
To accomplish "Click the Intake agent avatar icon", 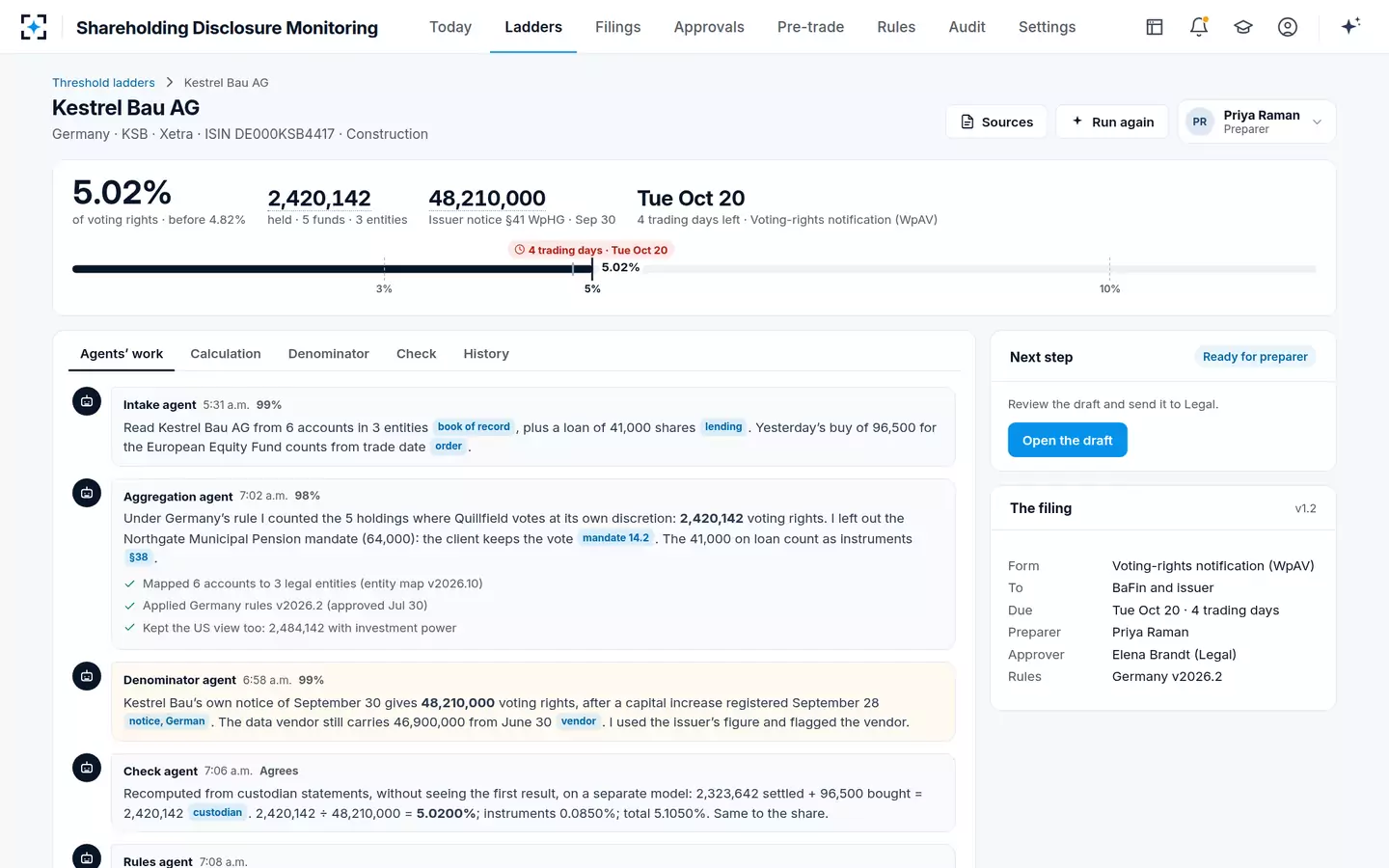I will pos(87,401).
